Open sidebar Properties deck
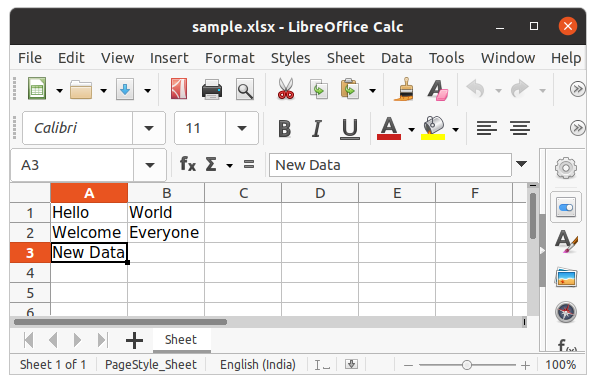Image resolution: width=596 pixels, height=384 pixels. [566, 208]
